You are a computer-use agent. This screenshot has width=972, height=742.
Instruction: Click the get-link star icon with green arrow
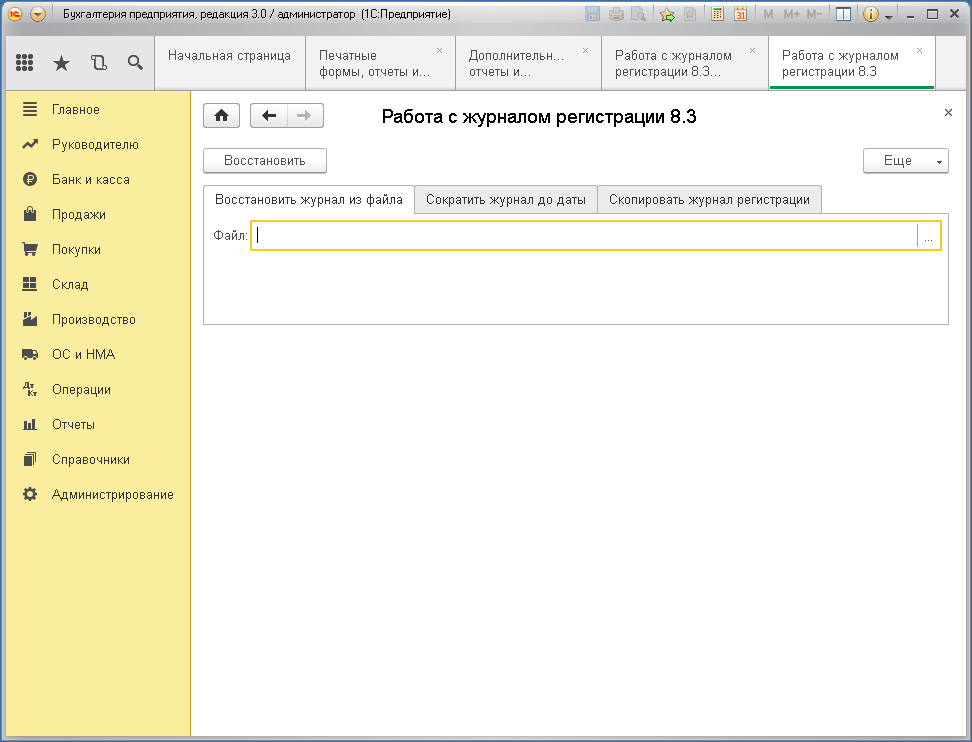click(x=667, y=14)
